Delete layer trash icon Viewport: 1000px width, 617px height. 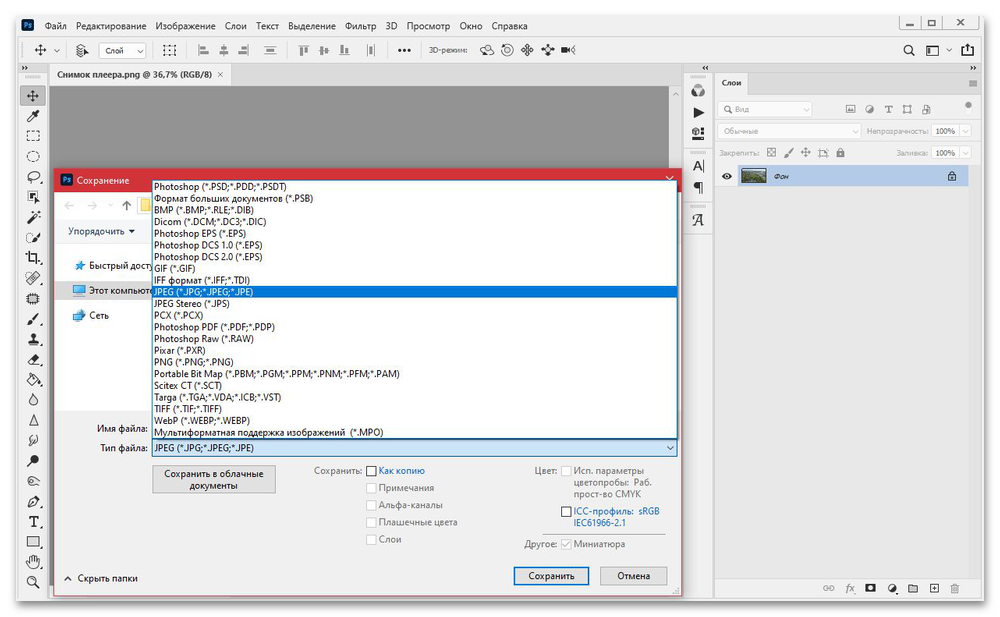coord(955,588)
